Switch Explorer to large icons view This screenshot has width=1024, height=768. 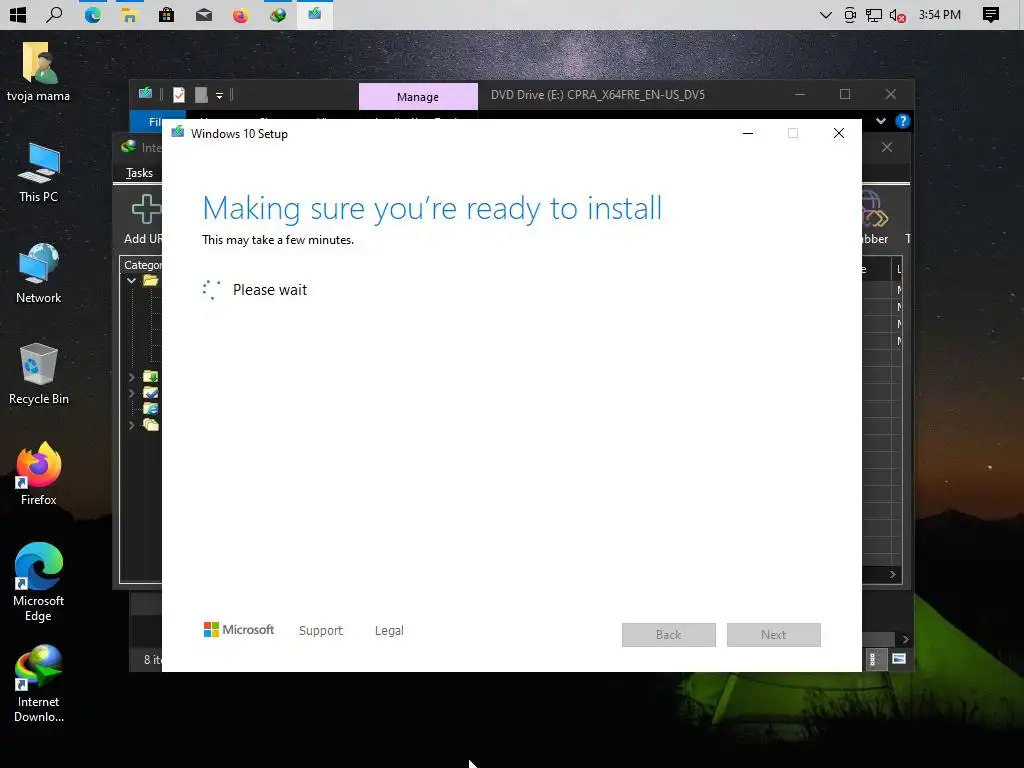coord(899,659)
